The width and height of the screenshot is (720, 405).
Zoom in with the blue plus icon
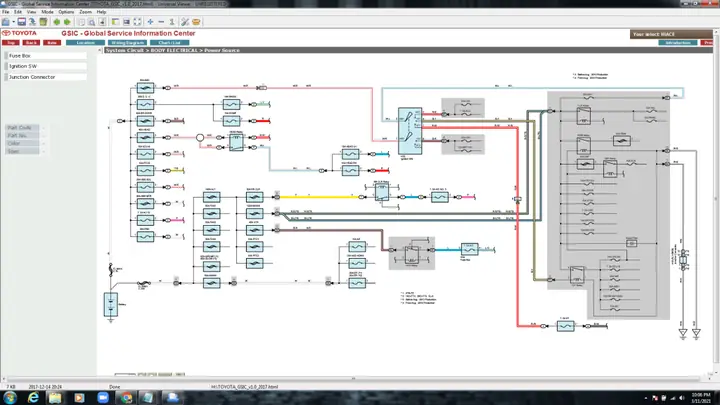click(x=150, y=22)
